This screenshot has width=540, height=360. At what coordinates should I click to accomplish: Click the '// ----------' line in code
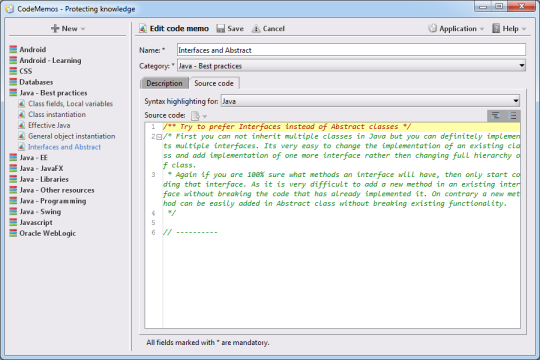click(x=190, y=232)
